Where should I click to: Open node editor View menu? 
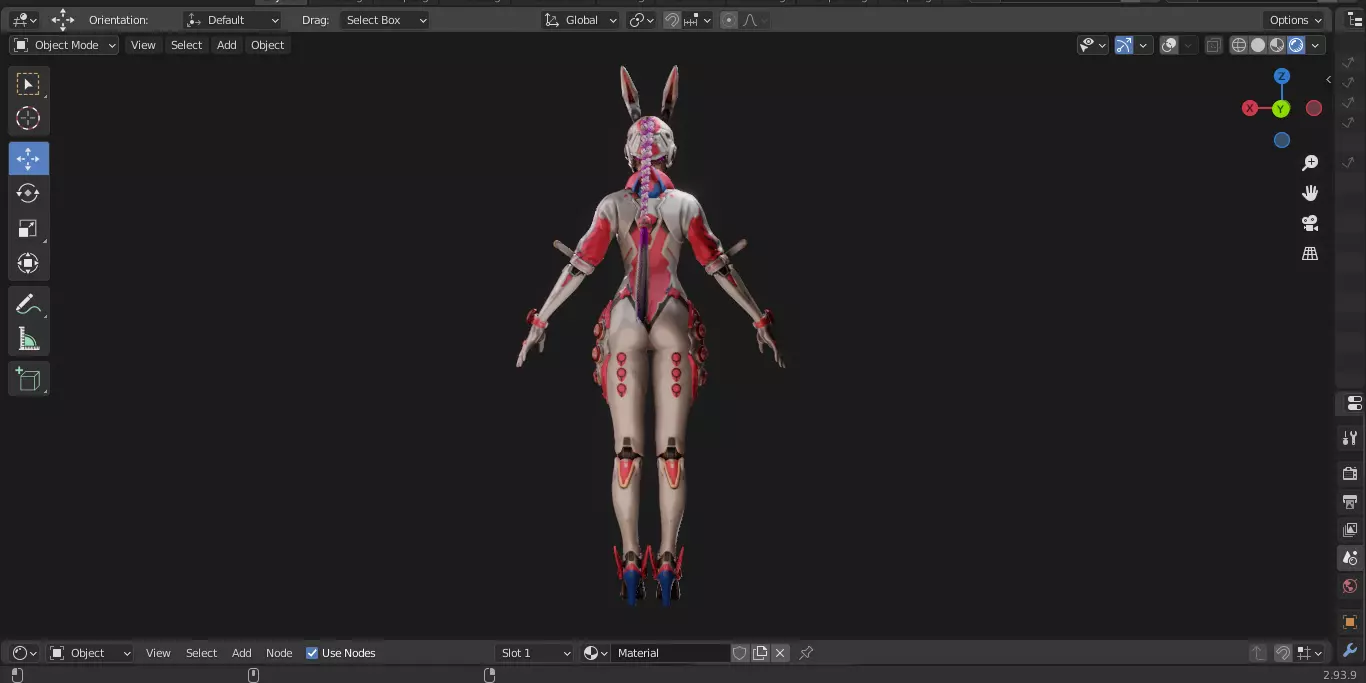pos(158,653)
